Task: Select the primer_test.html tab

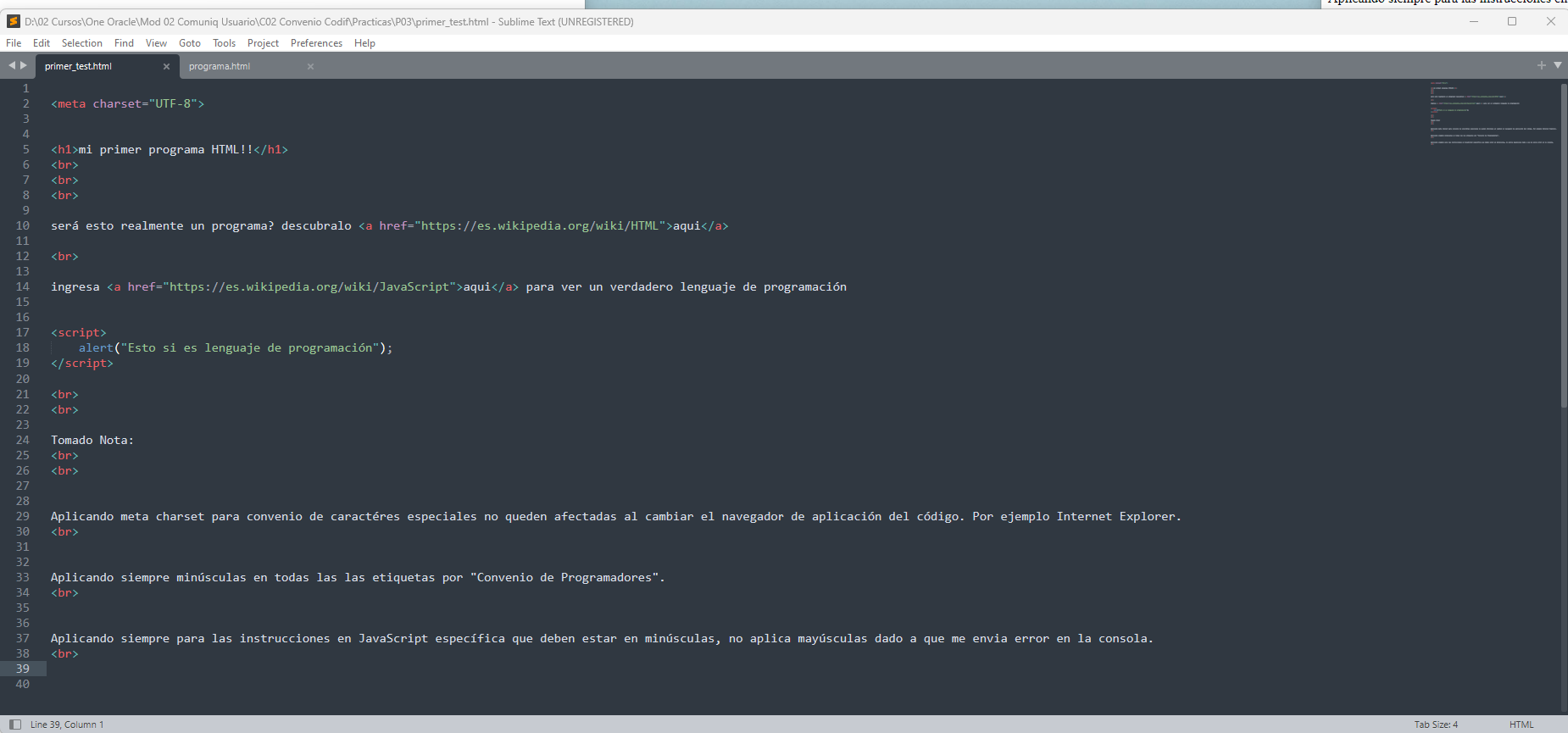Action: pos(78,66)
